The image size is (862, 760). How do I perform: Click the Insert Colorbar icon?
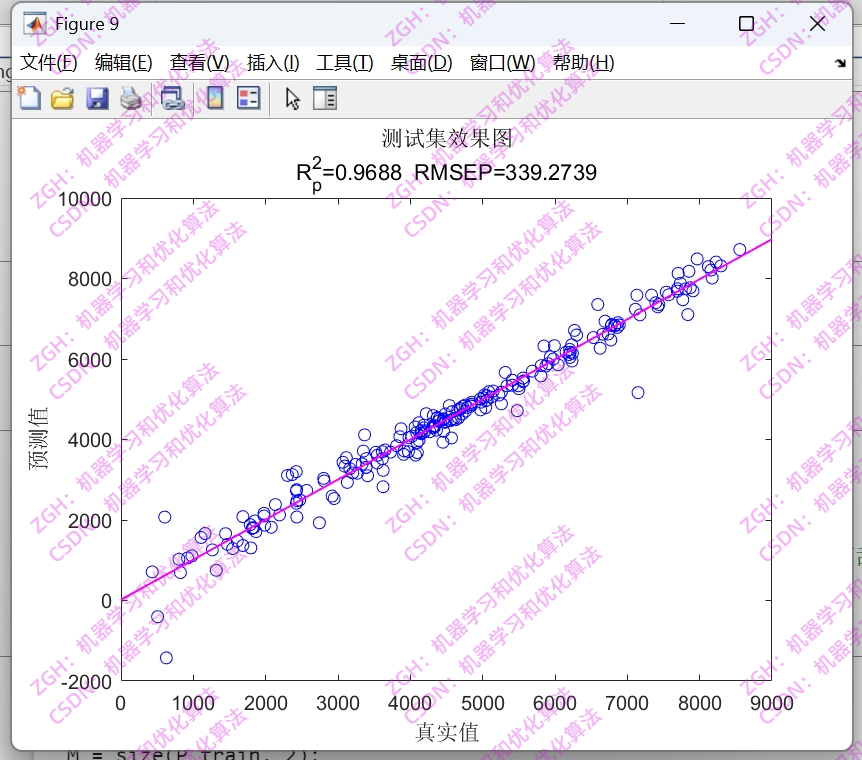[215, 98]
